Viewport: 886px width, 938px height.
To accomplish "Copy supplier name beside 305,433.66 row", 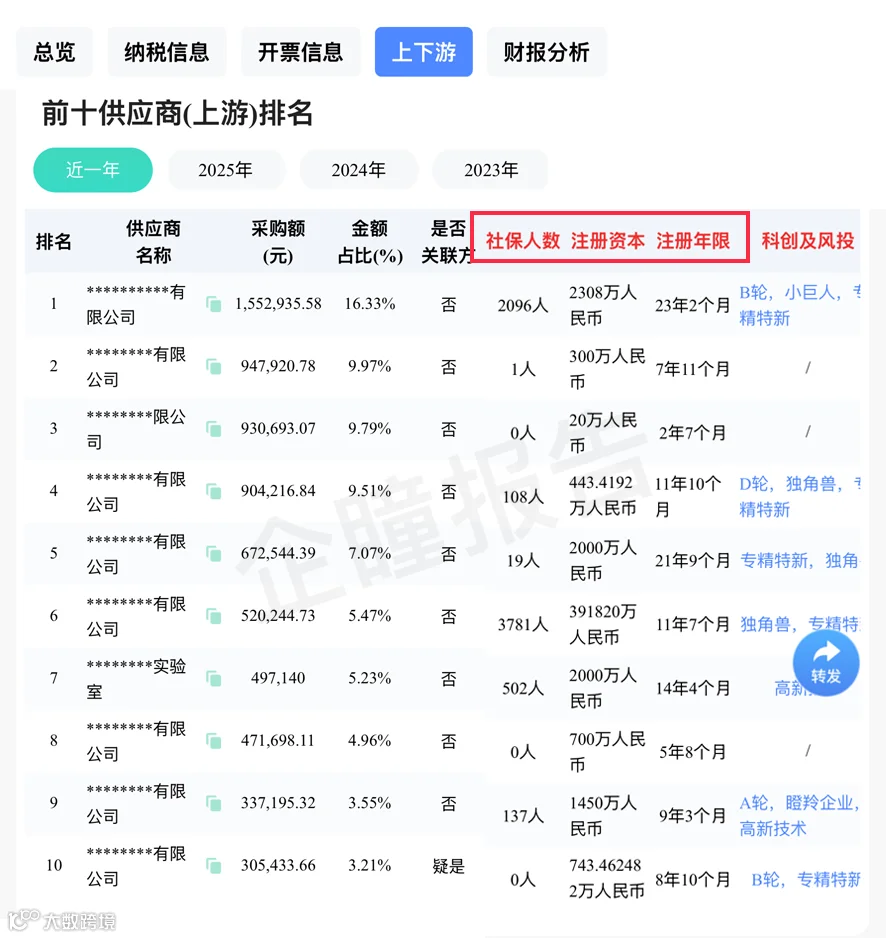I will coord(214,866).
